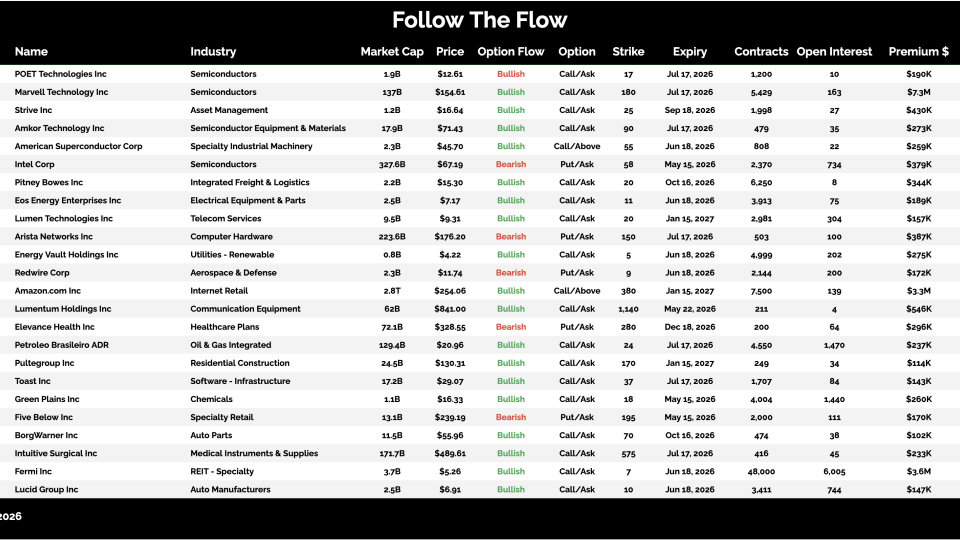Viewport: 960px width, 540px height.
Task: Select Lumentum Holdings Inc name
Action: pos(63,309)
